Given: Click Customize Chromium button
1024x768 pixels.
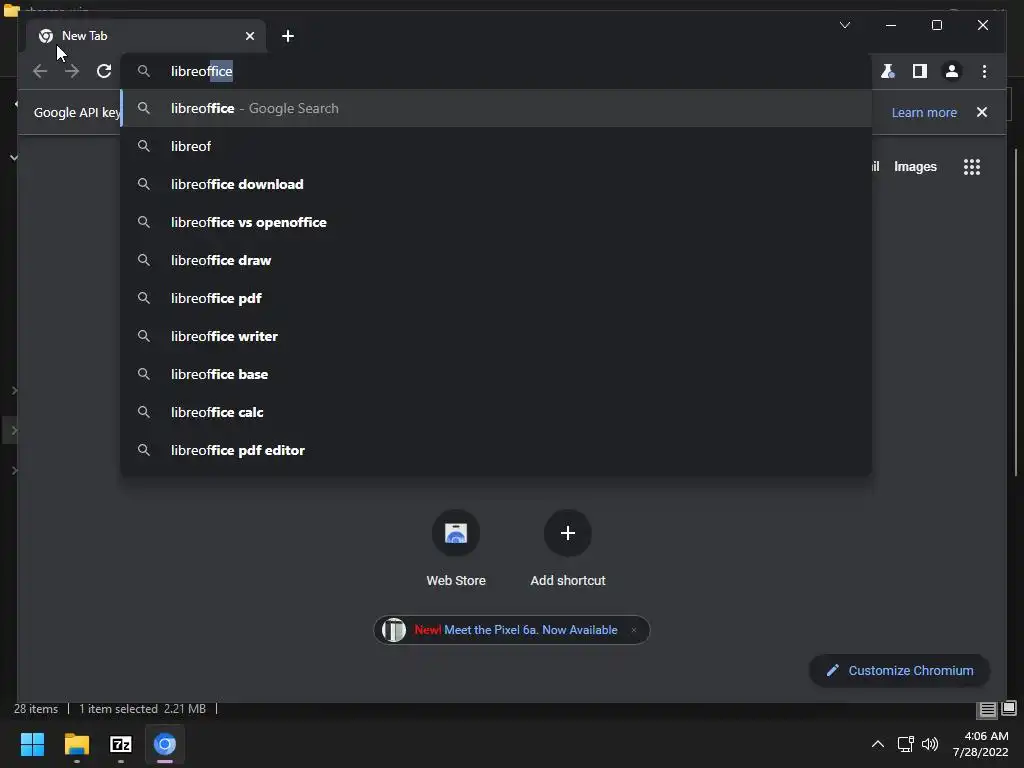Looking at the screenshot, I should pyautogui.click(x=899, y=671).
